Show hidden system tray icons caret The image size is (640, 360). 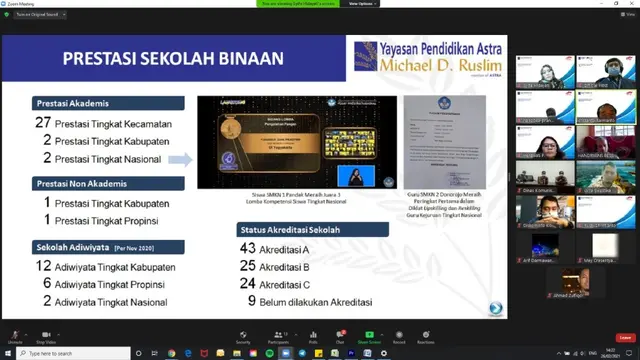tap(558, 353)
